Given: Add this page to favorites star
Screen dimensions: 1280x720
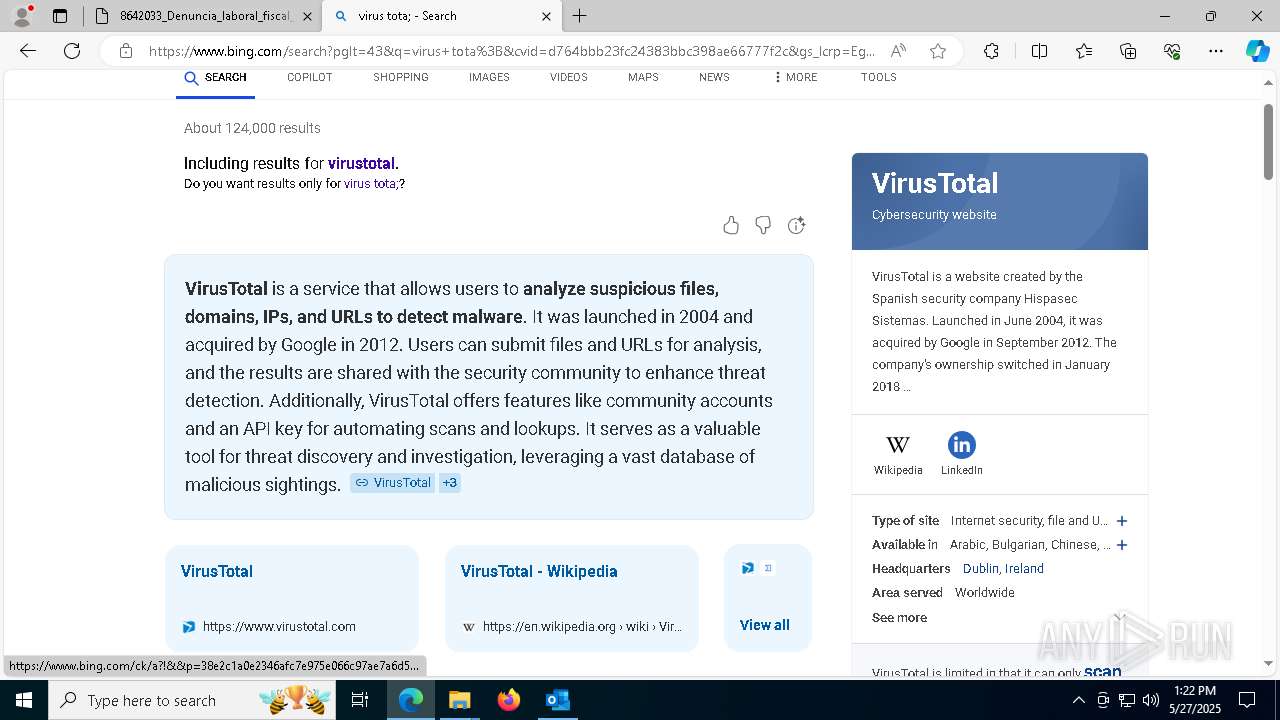Looking at the screenshot, I should (937, 51).
